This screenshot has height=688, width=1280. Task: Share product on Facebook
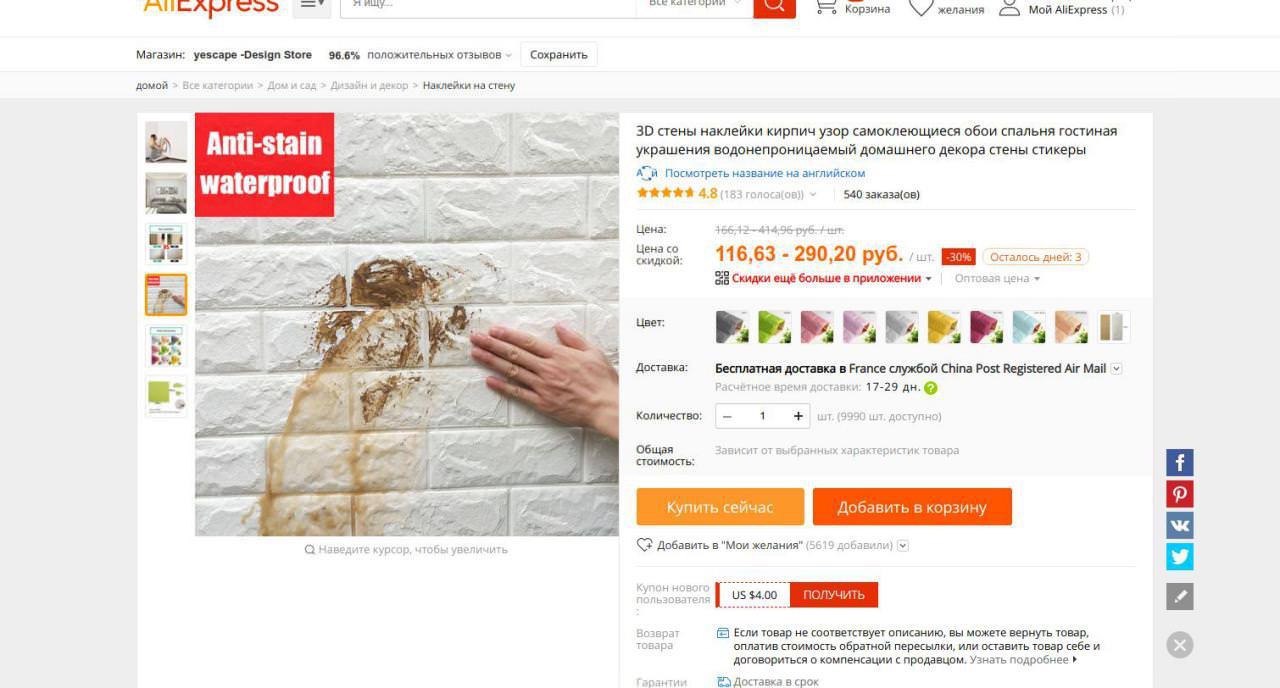click(1180, 462)
